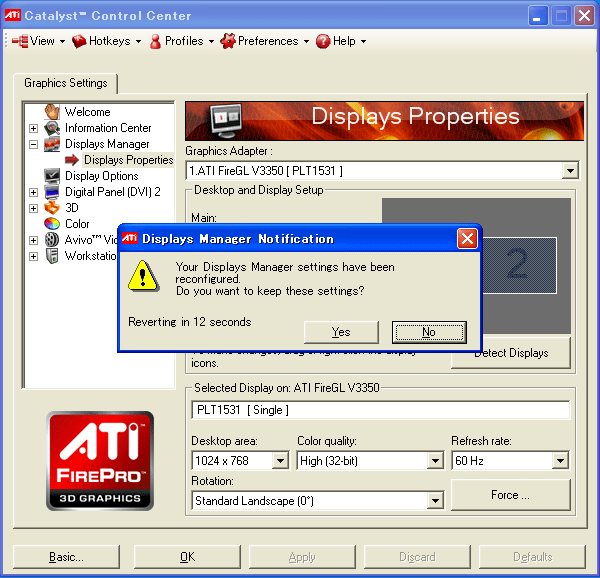
Task: Click the 3D cube icon
Action: pyautogui.click(x=52, y=208)
